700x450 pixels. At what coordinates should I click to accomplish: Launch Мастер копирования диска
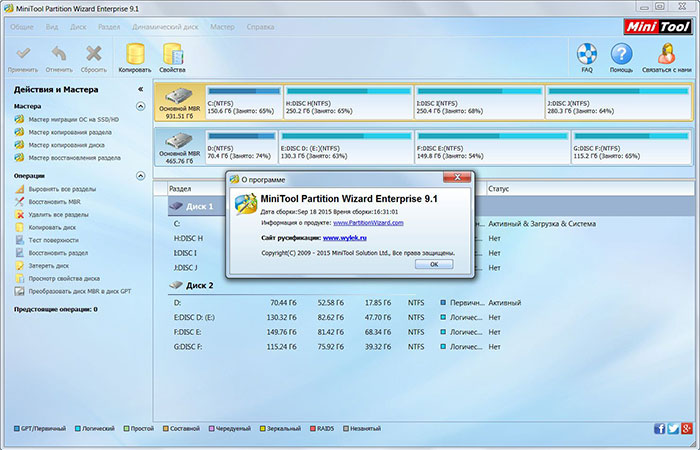pyautogui.click(x=59, y=145)
